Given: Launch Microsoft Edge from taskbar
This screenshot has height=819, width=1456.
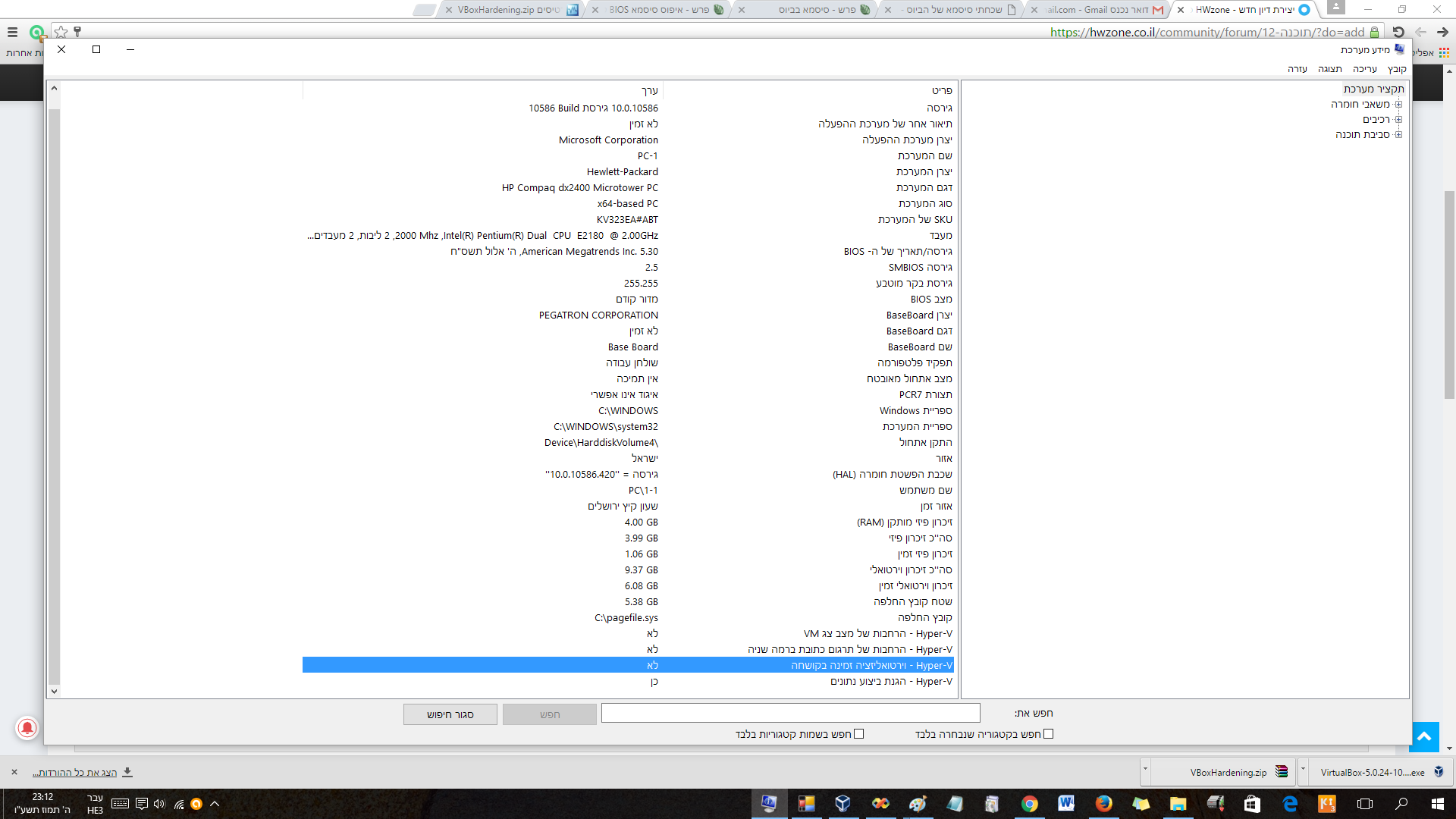Looking at the screenshot, I should point(1290,804).
